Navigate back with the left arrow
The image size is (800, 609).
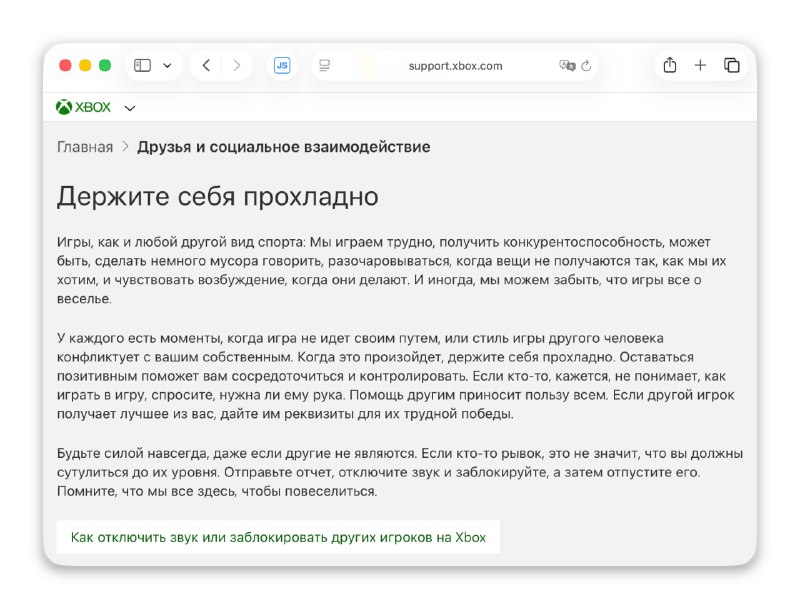(x=205, y=65)
